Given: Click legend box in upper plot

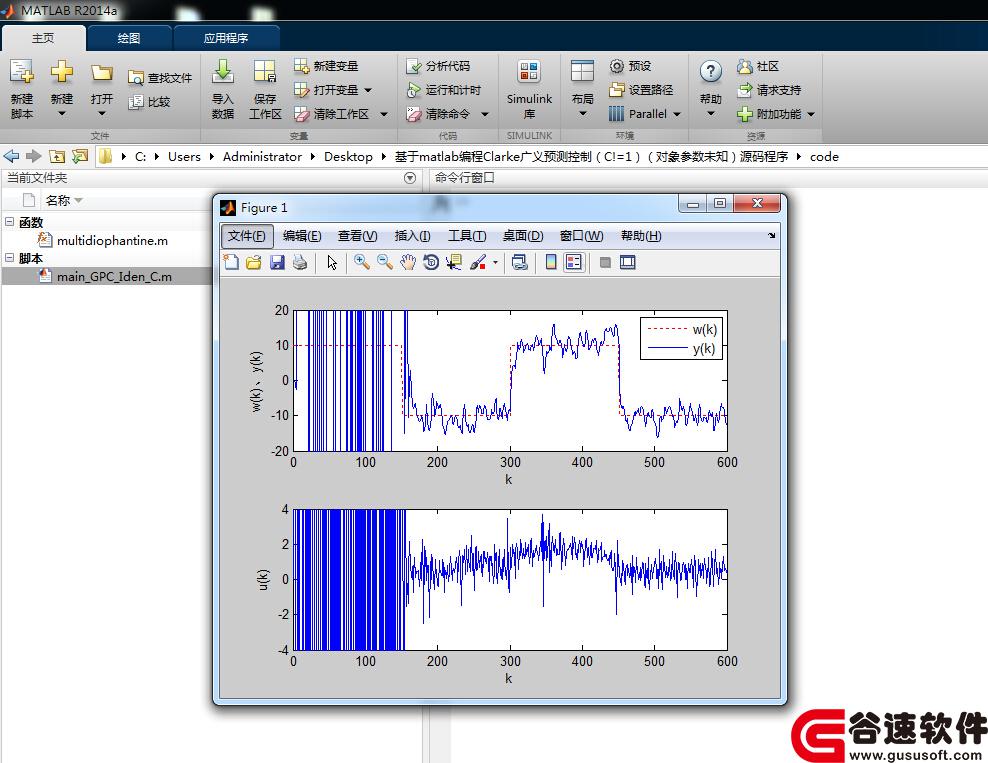Looking at the screenshot, I should coord(681,339).
